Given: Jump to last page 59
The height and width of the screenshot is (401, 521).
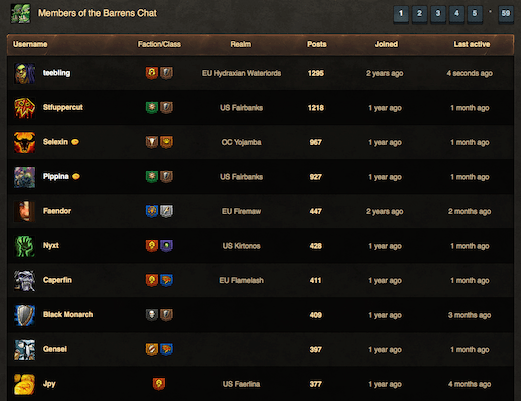Looking at the screenshot, I should pos(506,14).
